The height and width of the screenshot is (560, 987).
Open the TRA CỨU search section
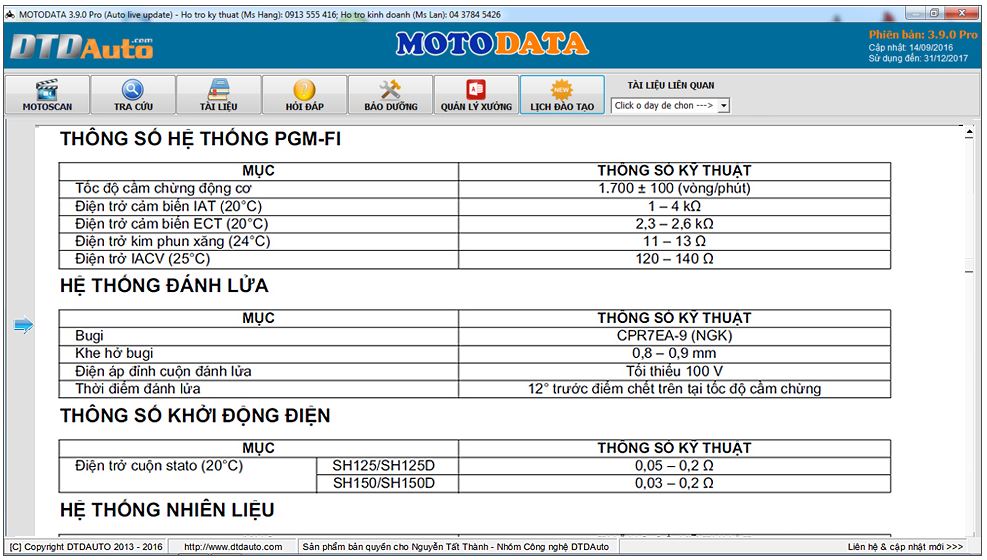pyautogui.click(x=133, y=94)
